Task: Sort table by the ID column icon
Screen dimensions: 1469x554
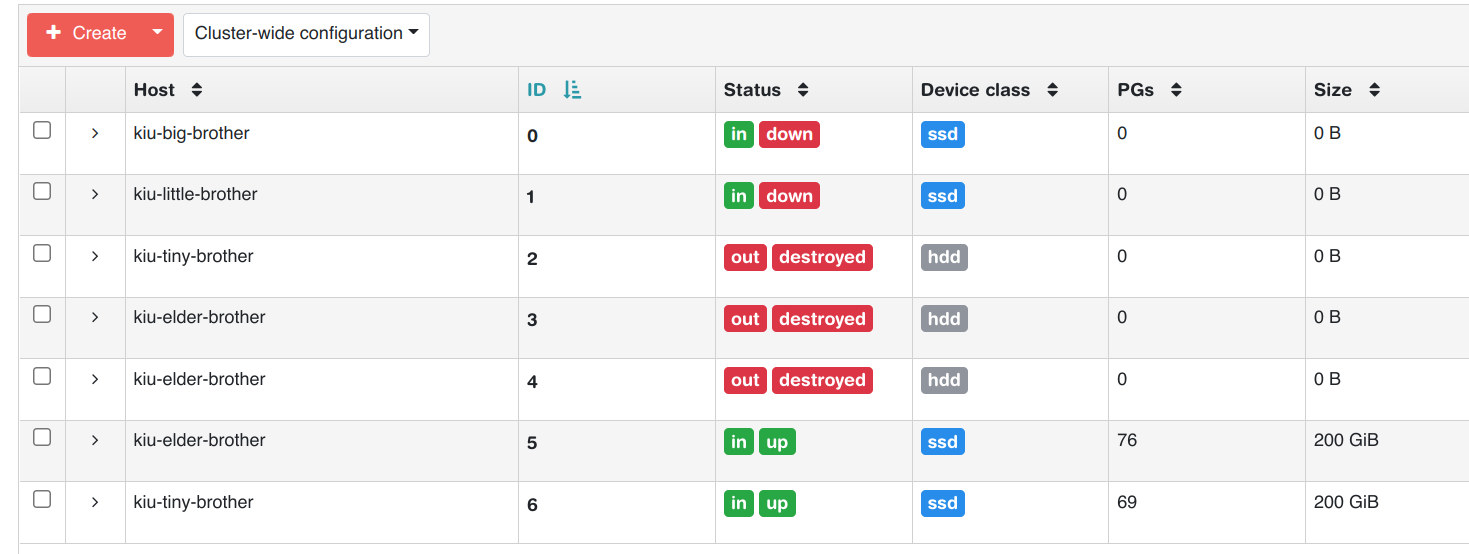Action: [x=572, y=90]
